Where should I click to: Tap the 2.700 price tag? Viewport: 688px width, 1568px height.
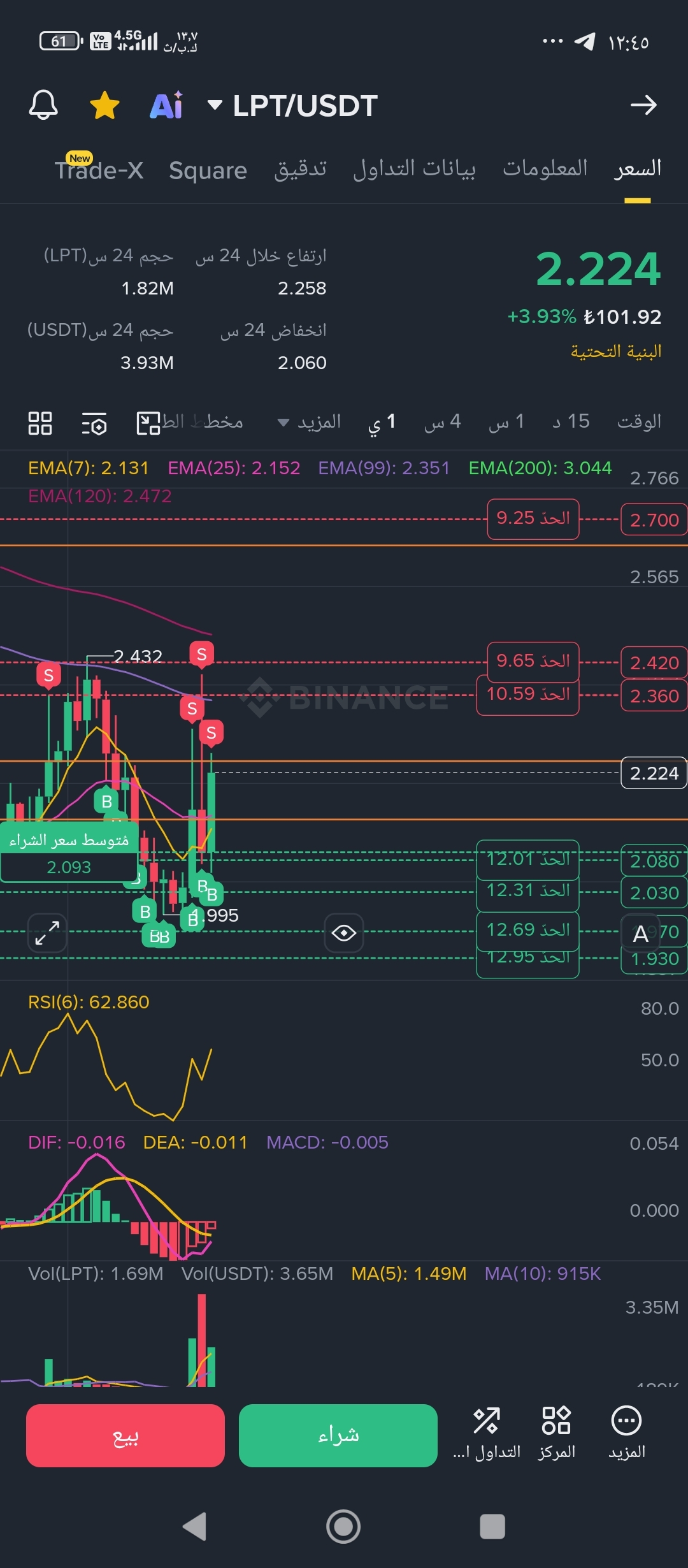point(654,519)
